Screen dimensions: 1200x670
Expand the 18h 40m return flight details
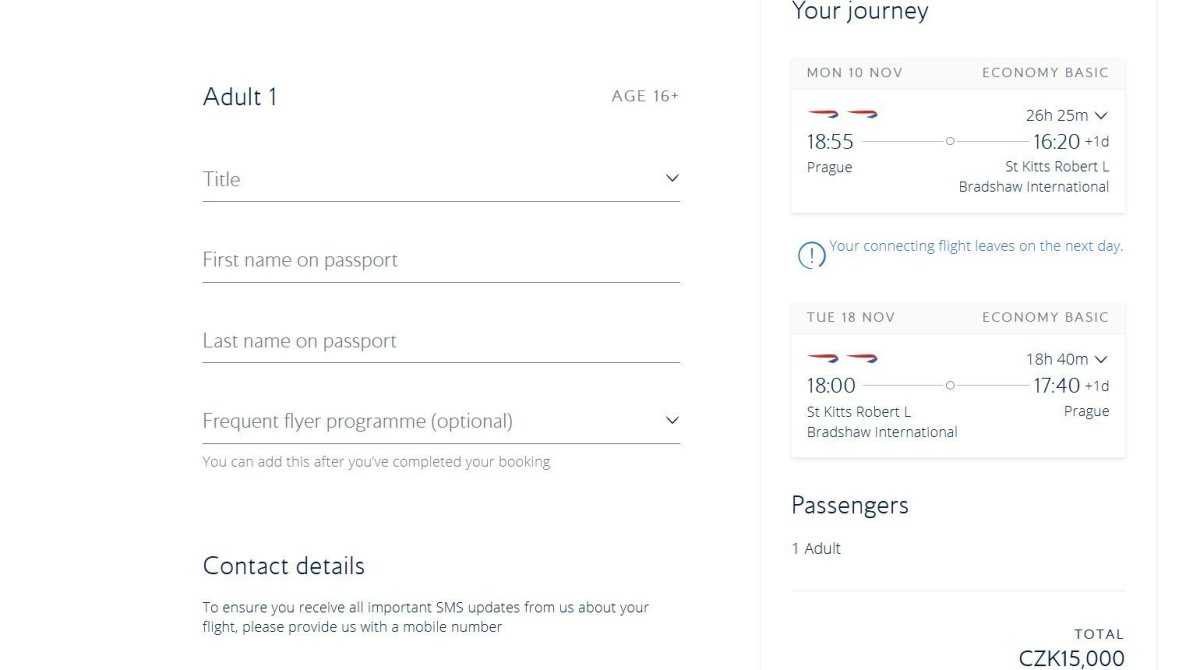(1067, 359)
